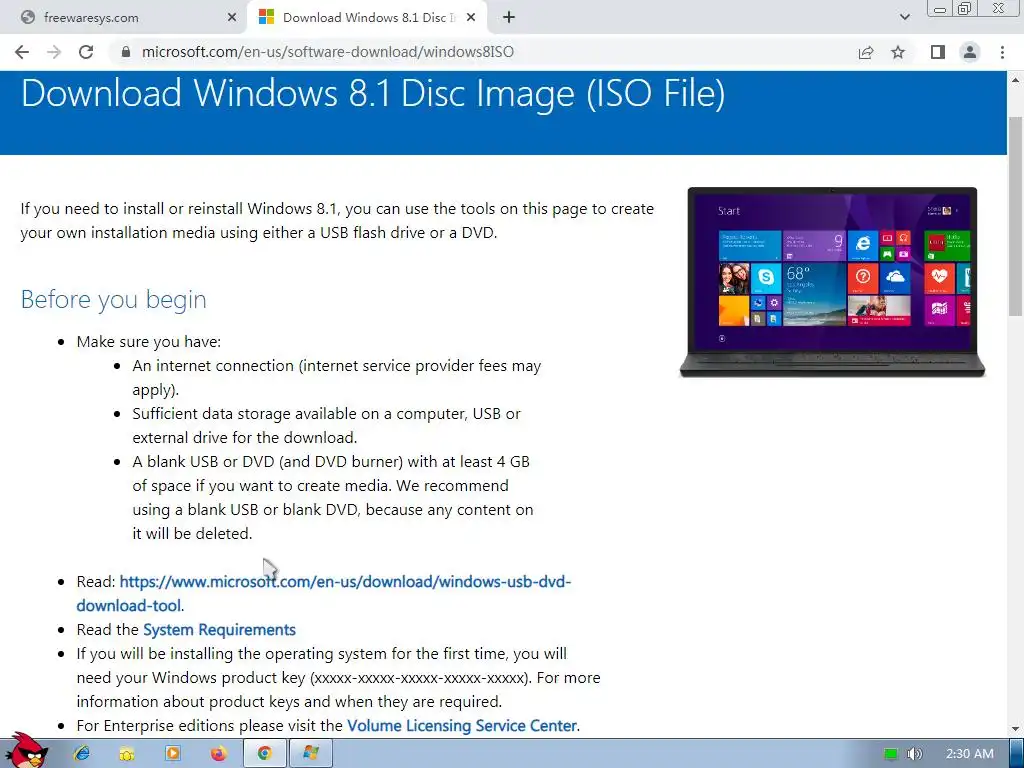Click the 'Make sure you have:' bullet text
Viewport: 1024px width, 768px height.
(x=149, y=342)
